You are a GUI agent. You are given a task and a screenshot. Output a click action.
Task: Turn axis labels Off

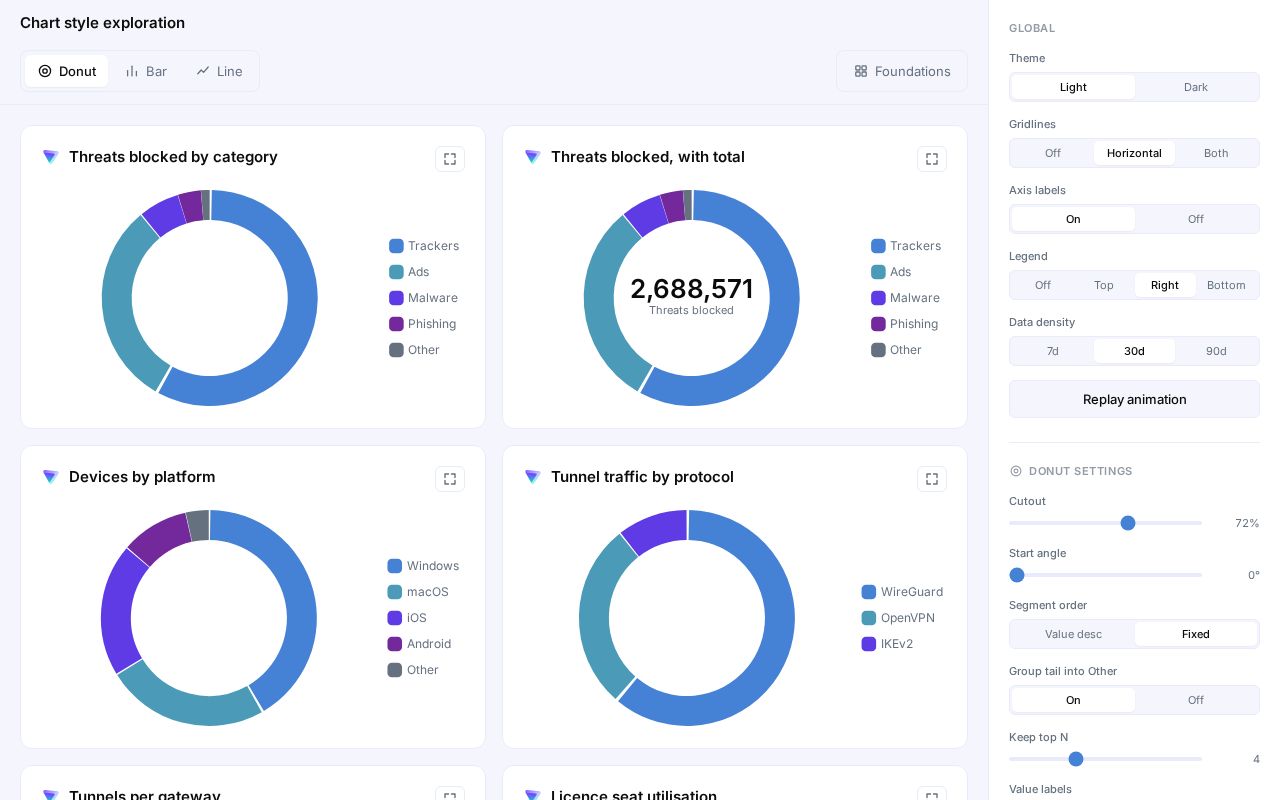1196,219
